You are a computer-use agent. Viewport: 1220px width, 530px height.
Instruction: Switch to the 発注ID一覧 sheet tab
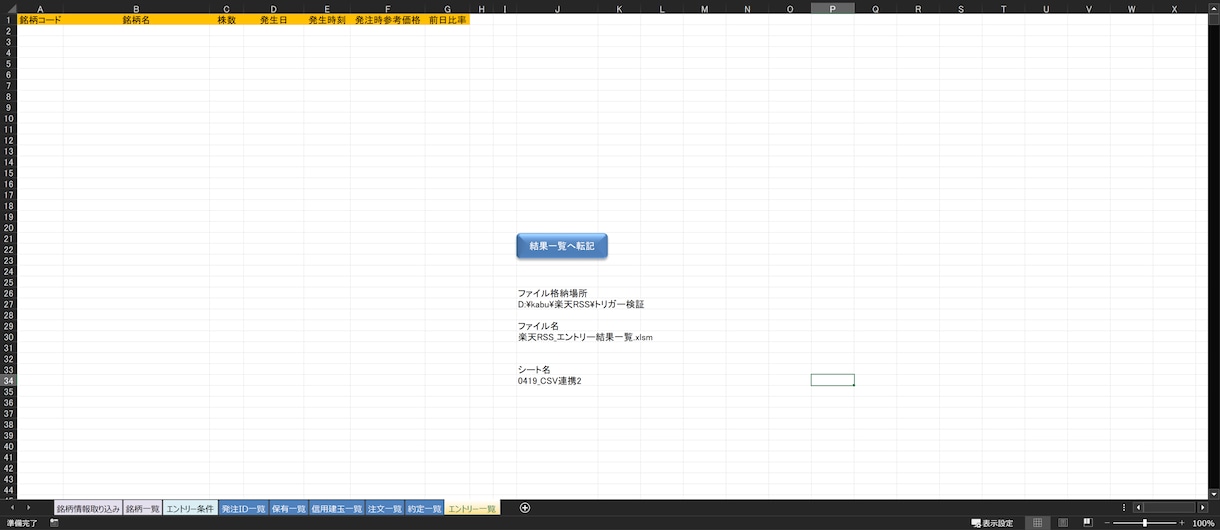[x=243, y=509]
